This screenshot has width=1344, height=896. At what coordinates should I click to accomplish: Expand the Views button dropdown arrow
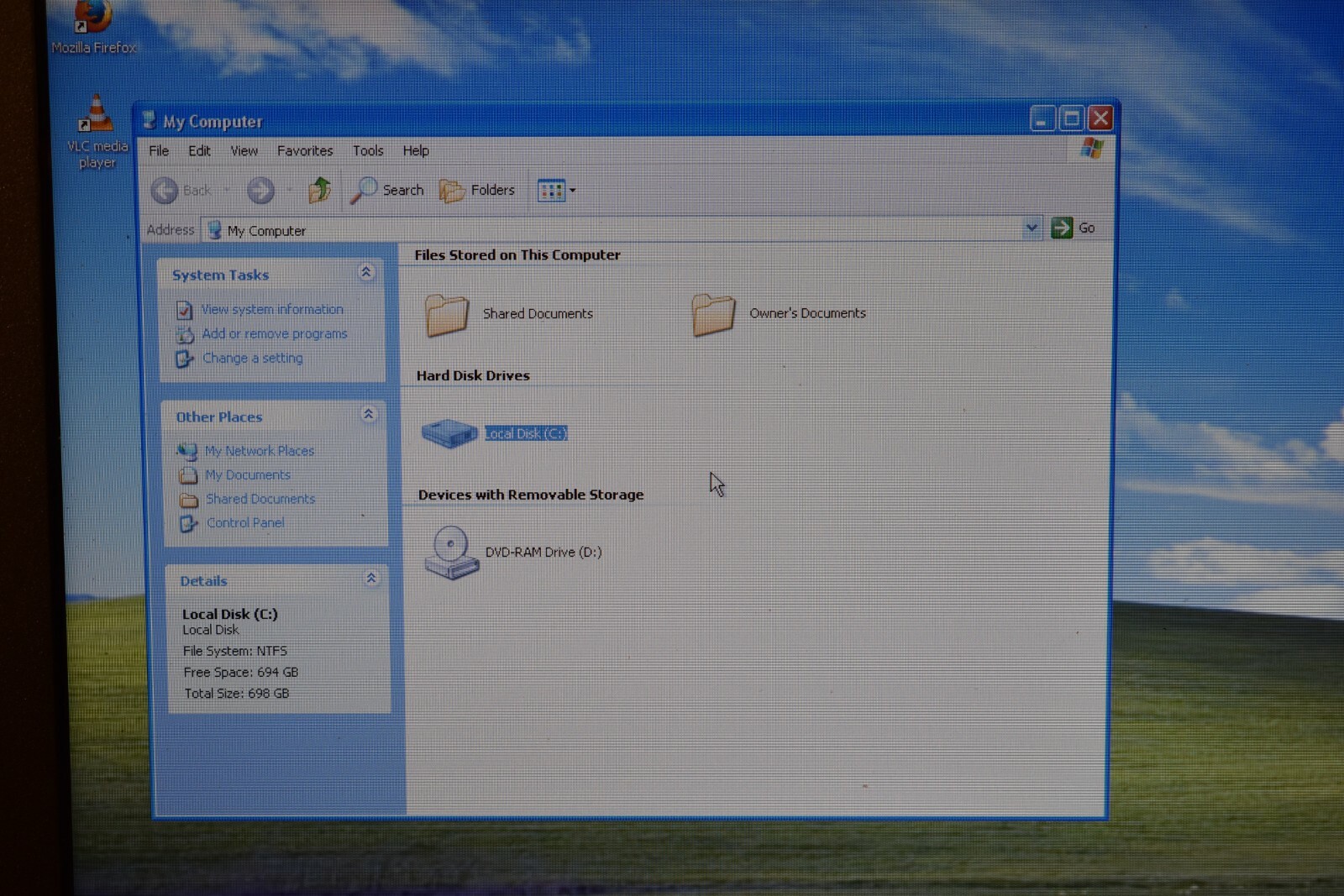[573, 191]
